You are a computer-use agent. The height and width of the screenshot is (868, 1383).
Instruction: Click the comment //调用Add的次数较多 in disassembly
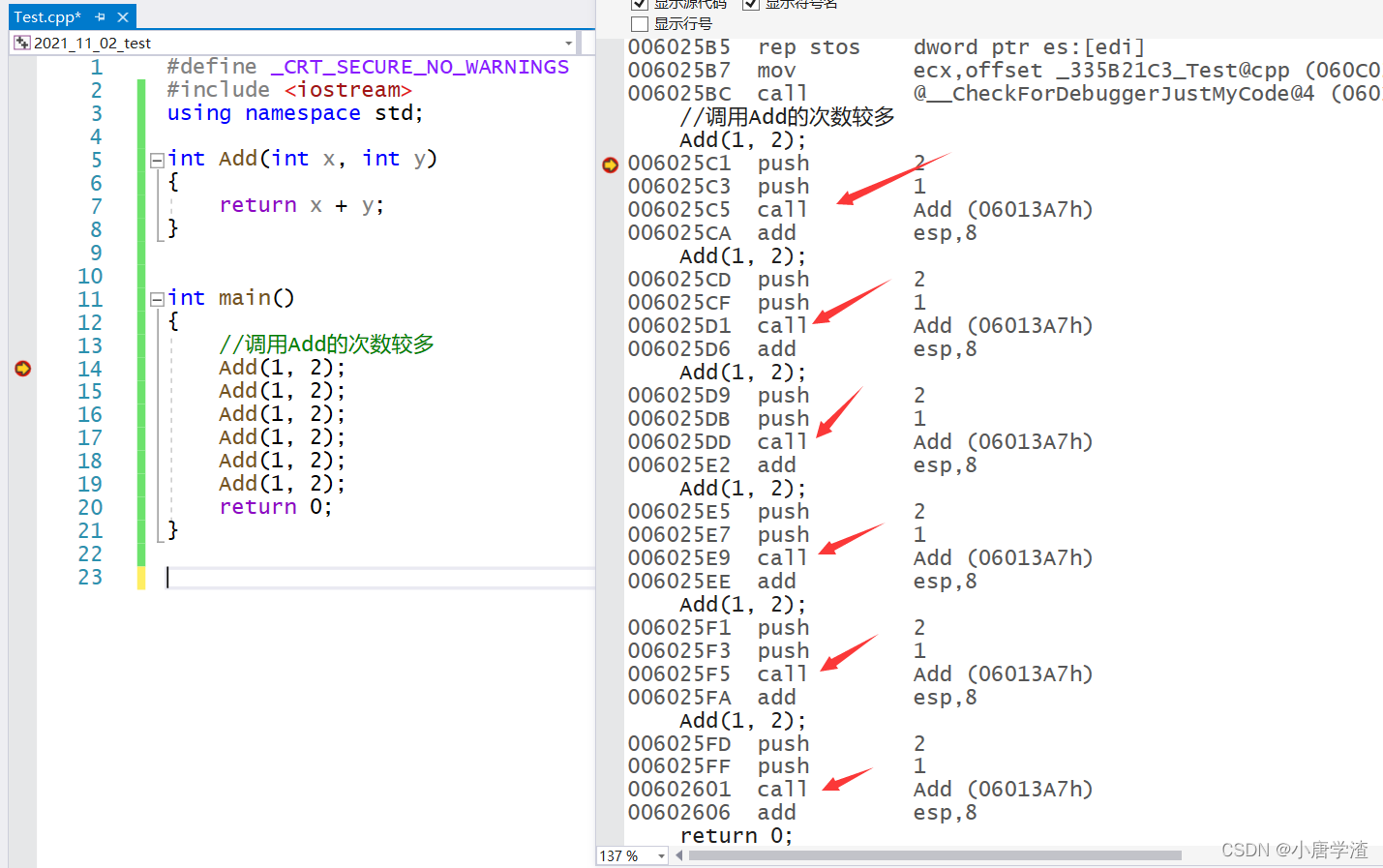tap(787, 117)
